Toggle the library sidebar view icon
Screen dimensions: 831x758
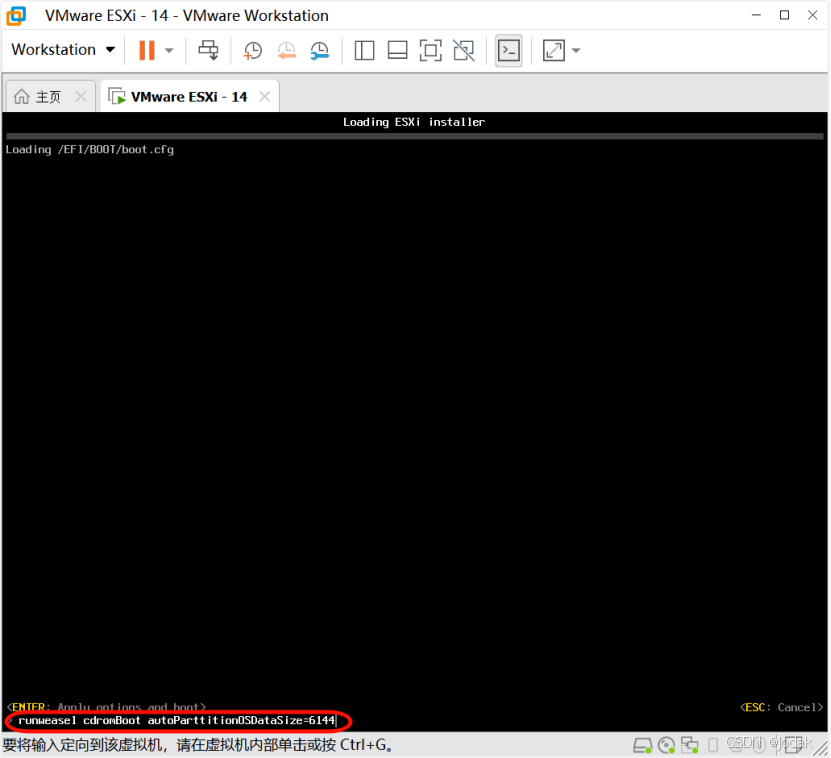tap(364, 51)
